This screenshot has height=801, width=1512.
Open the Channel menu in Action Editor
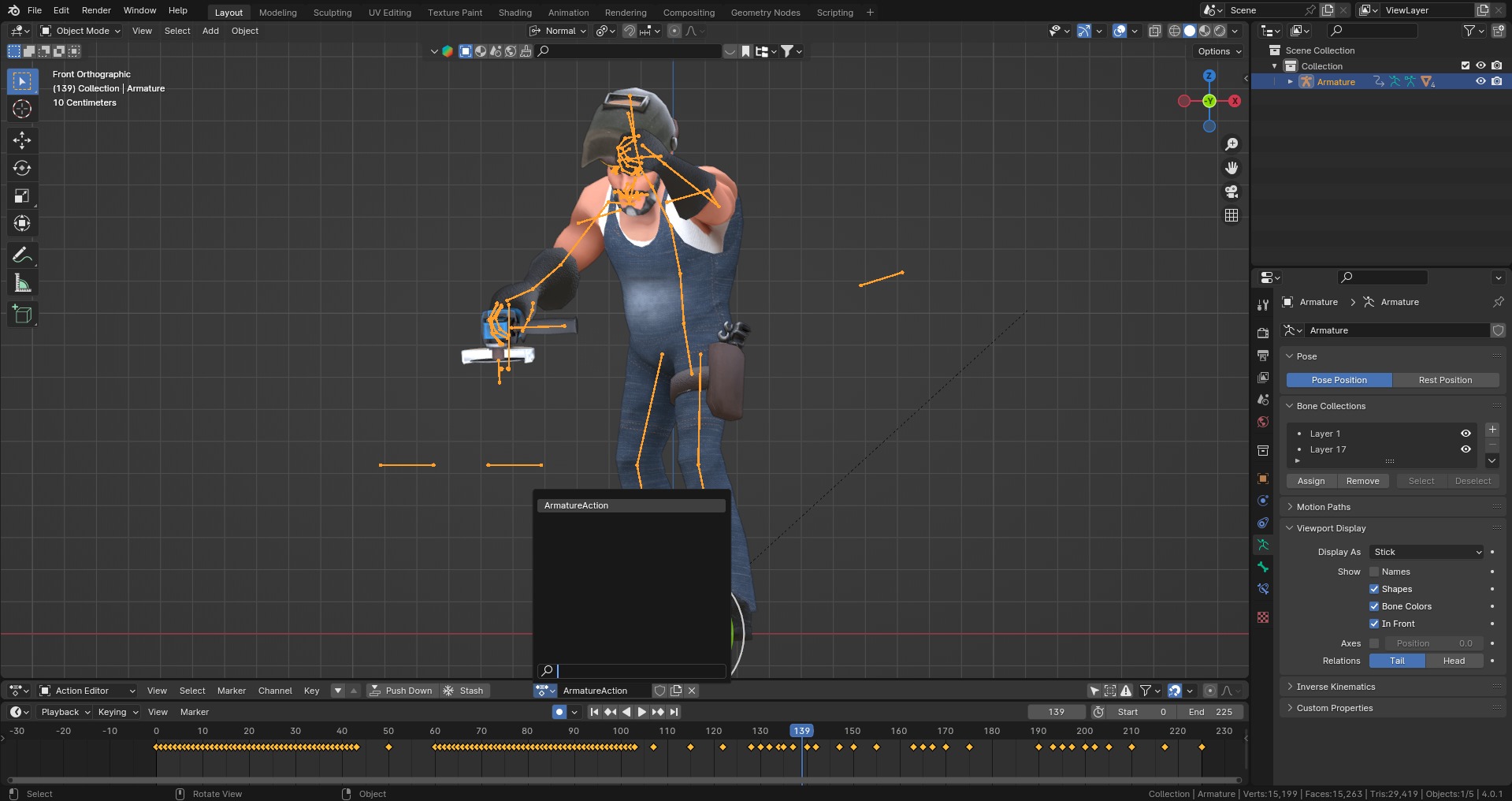[275, 691]
